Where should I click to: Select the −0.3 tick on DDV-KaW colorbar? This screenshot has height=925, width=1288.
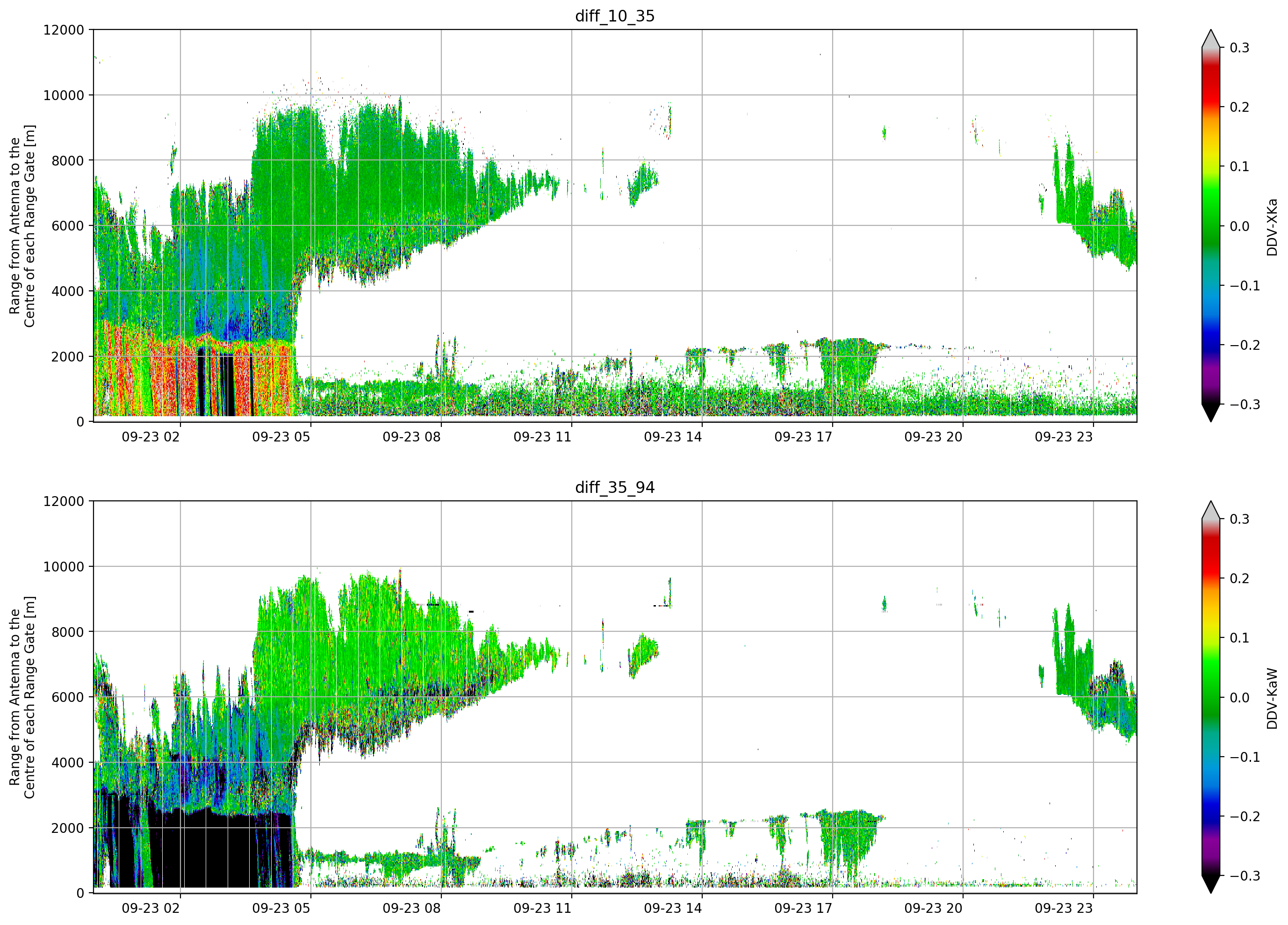coord(1245,876)
